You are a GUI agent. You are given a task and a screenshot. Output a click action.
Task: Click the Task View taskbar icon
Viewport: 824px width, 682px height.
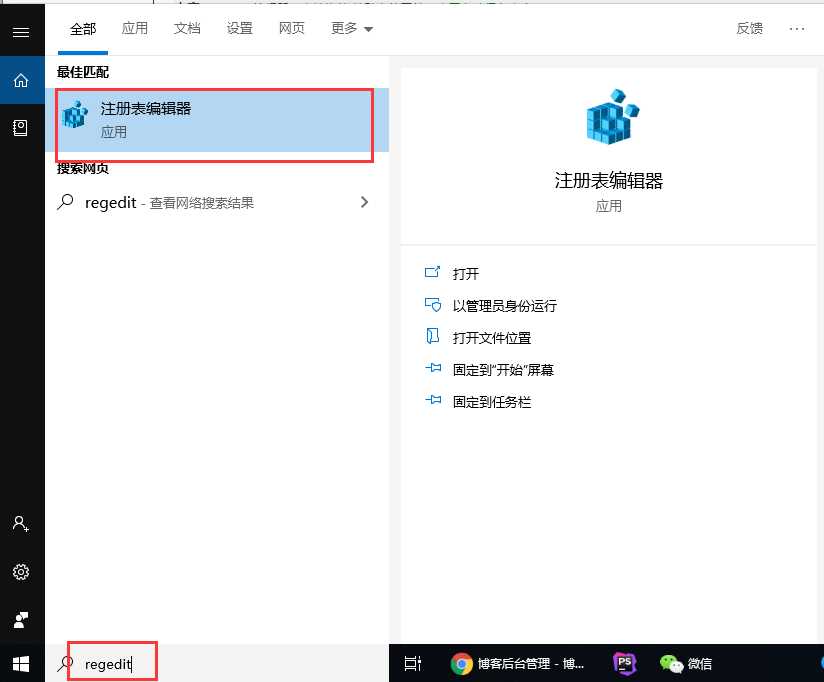413,664
